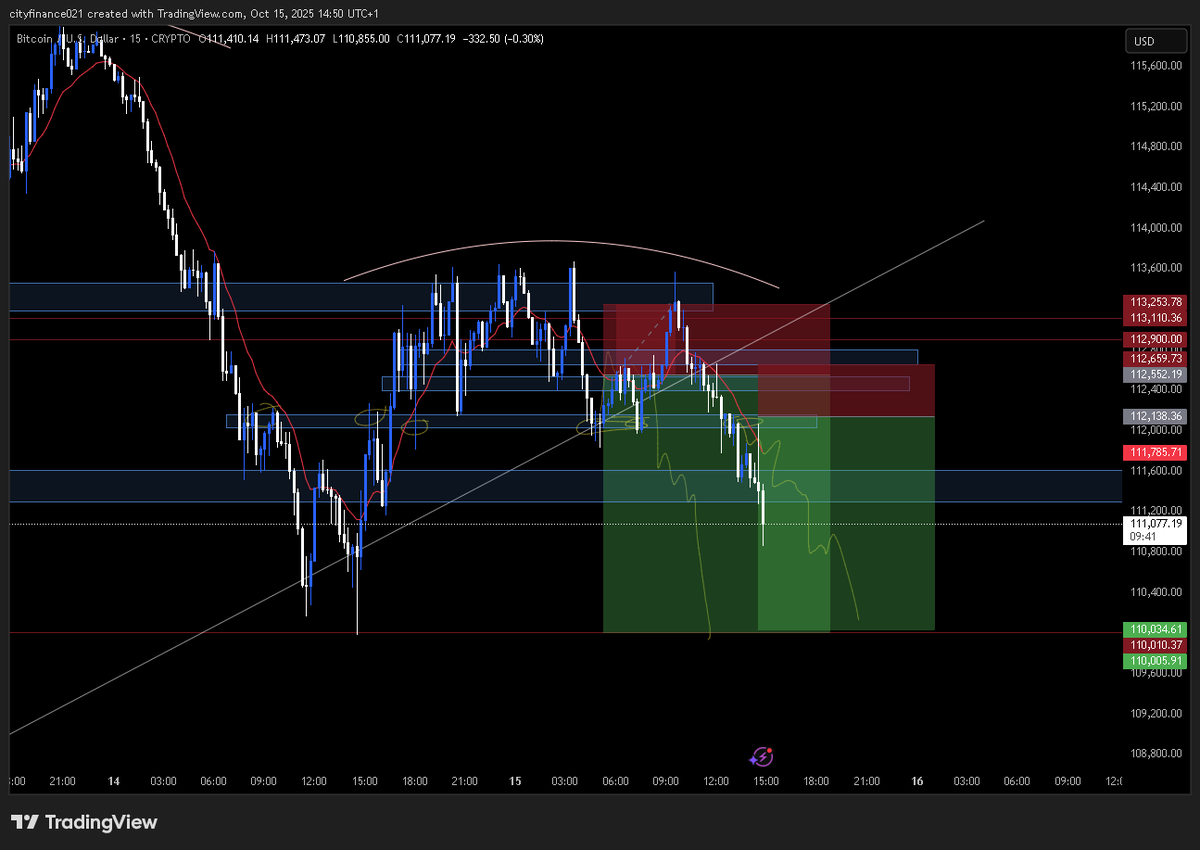
Task: Click the 111,600.00 price axis tick
Action: click(1156, 470)
